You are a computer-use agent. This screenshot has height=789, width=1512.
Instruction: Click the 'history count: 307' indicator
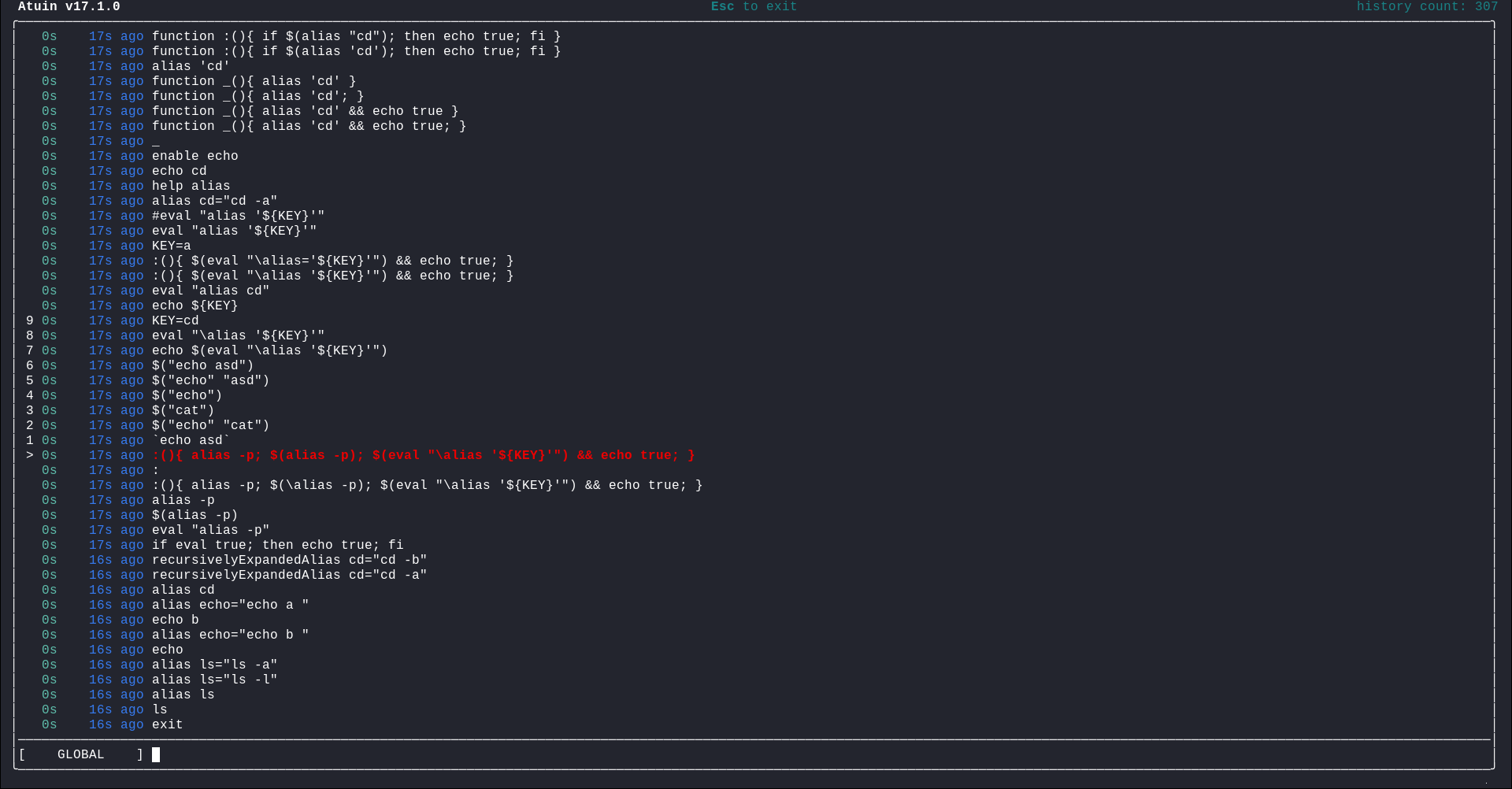point(1427,6)
